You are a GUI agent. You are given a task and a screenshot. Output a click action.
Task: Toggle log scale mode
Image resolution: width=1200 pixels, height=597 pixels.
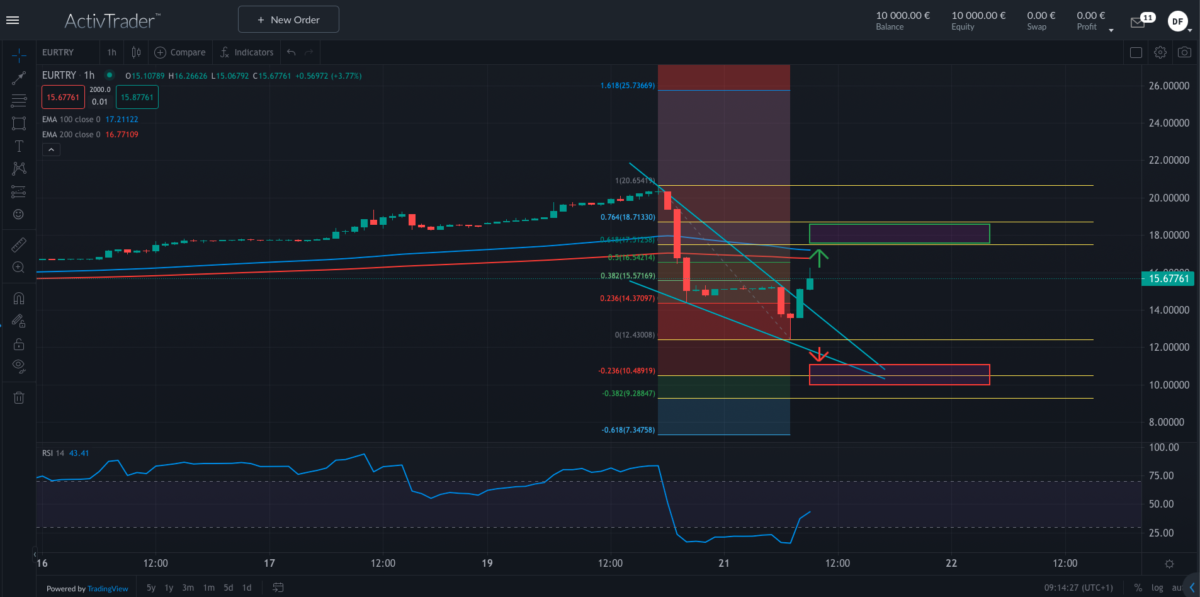click(1157, 588)
